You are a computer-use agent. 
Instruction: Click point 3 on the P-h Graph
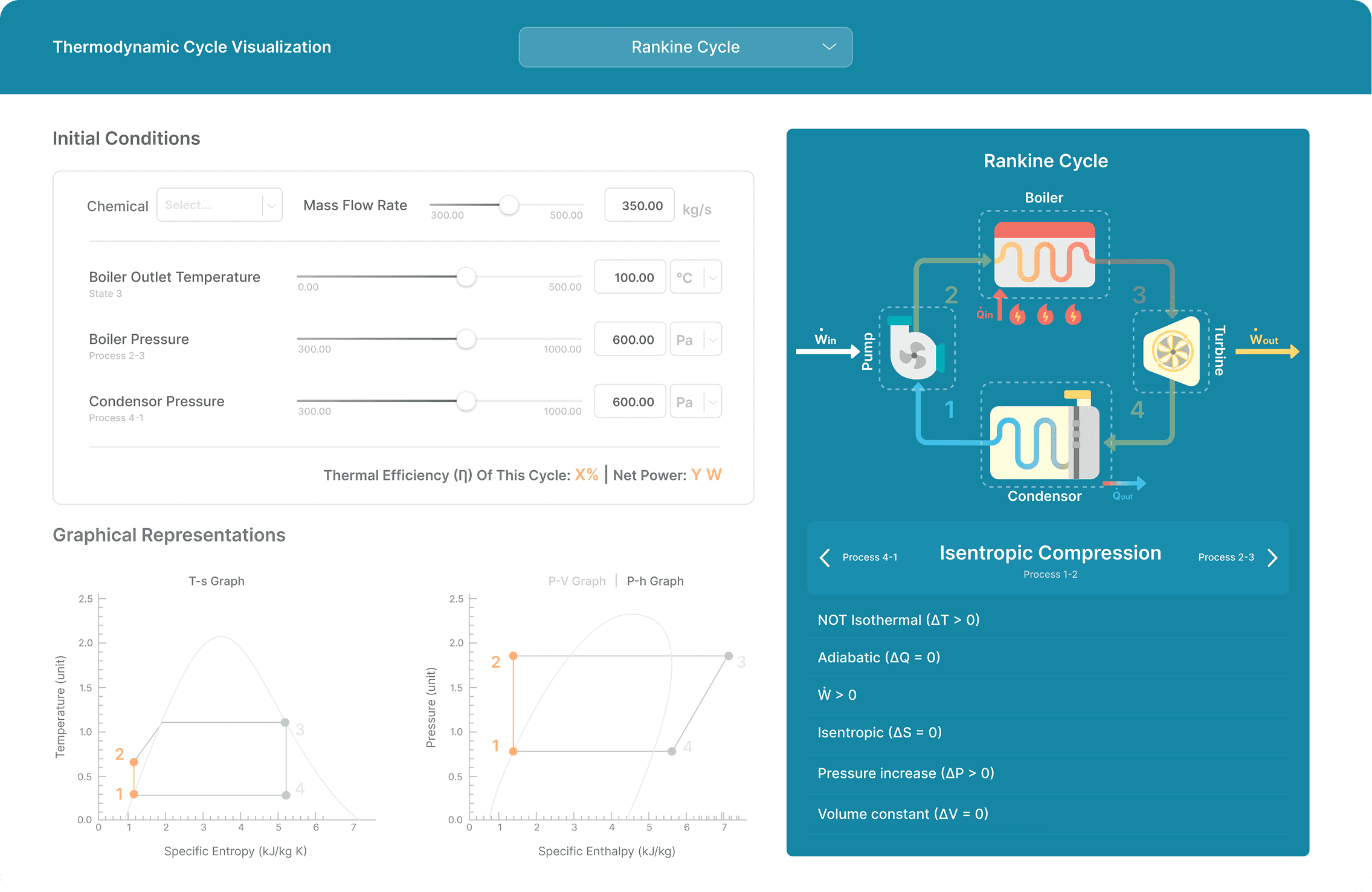click(x=729, y=656)
